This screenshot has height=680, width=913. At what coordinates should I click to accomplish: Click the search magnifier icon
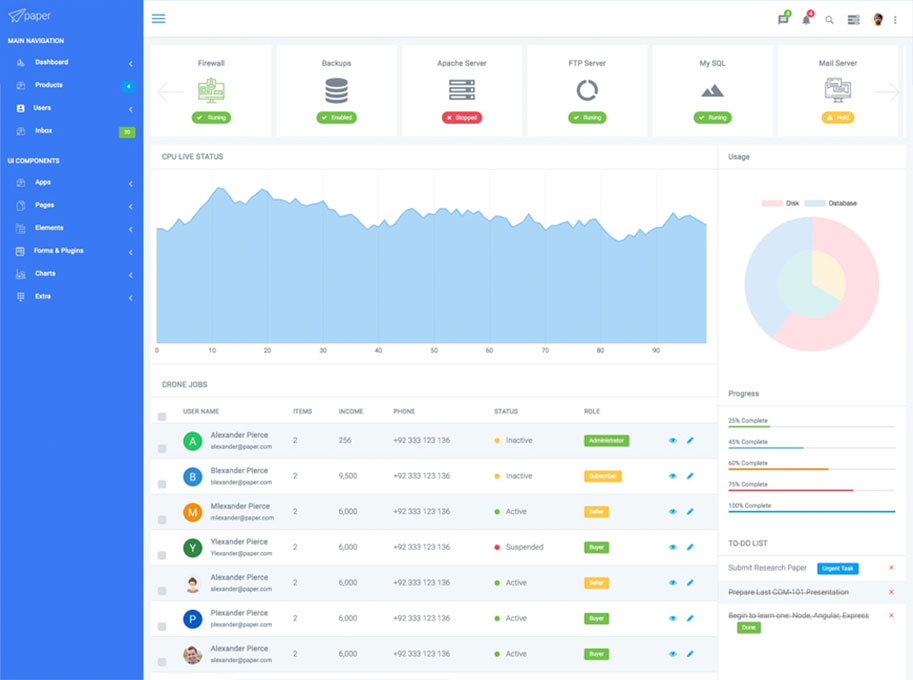[x=829, y=20]
